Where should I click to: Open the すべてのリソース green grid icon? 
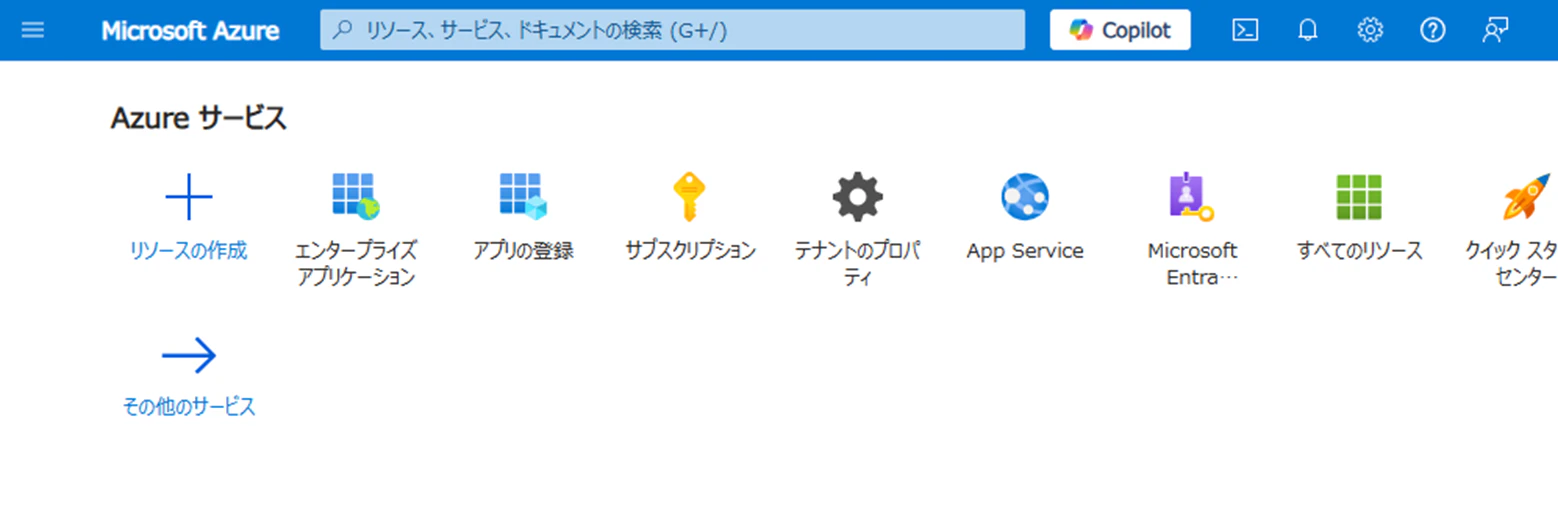tap(1359, 197)
